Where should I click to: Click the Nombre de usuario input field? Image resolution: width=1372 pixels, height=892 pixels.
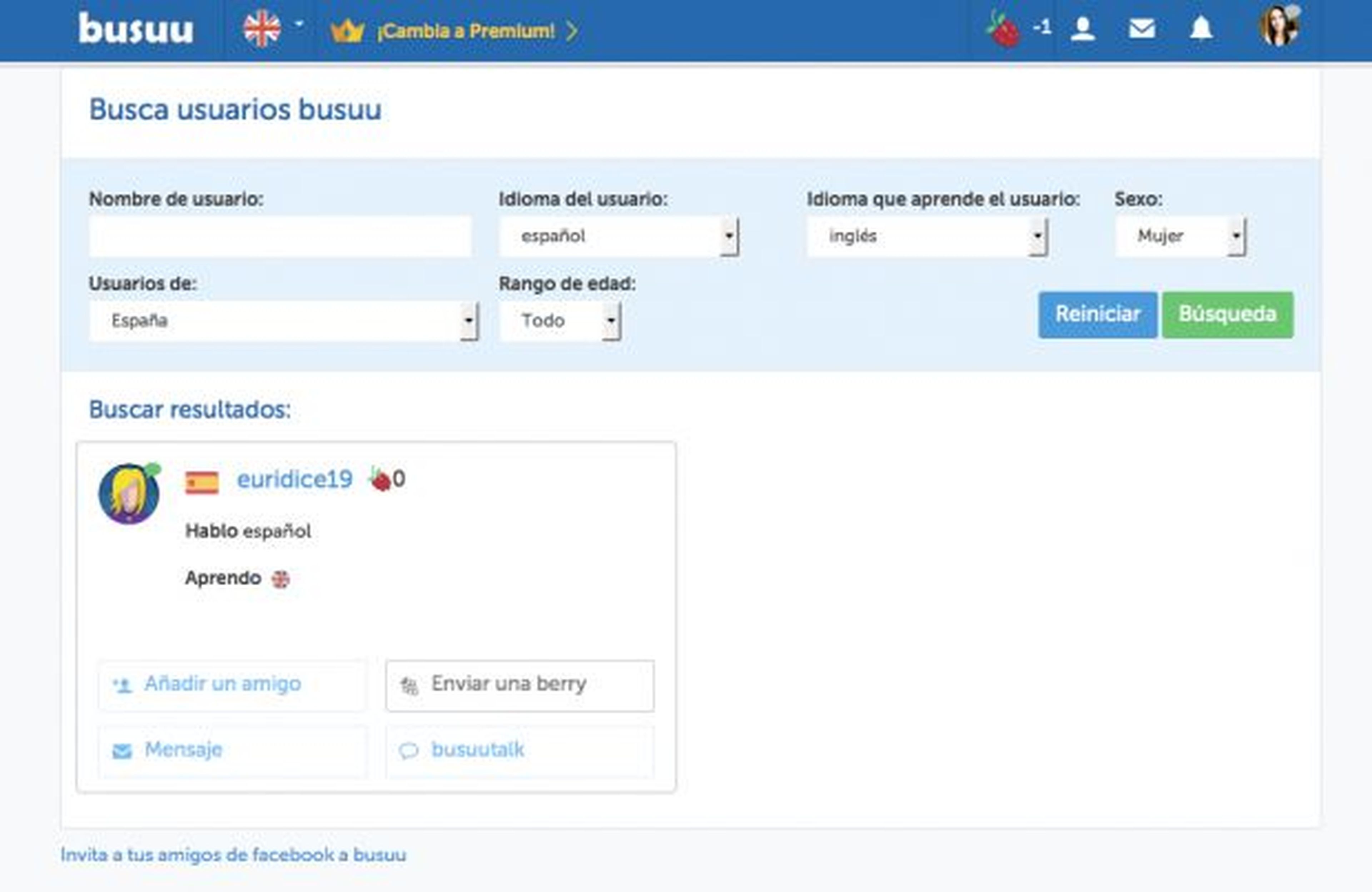pos(280,237)
